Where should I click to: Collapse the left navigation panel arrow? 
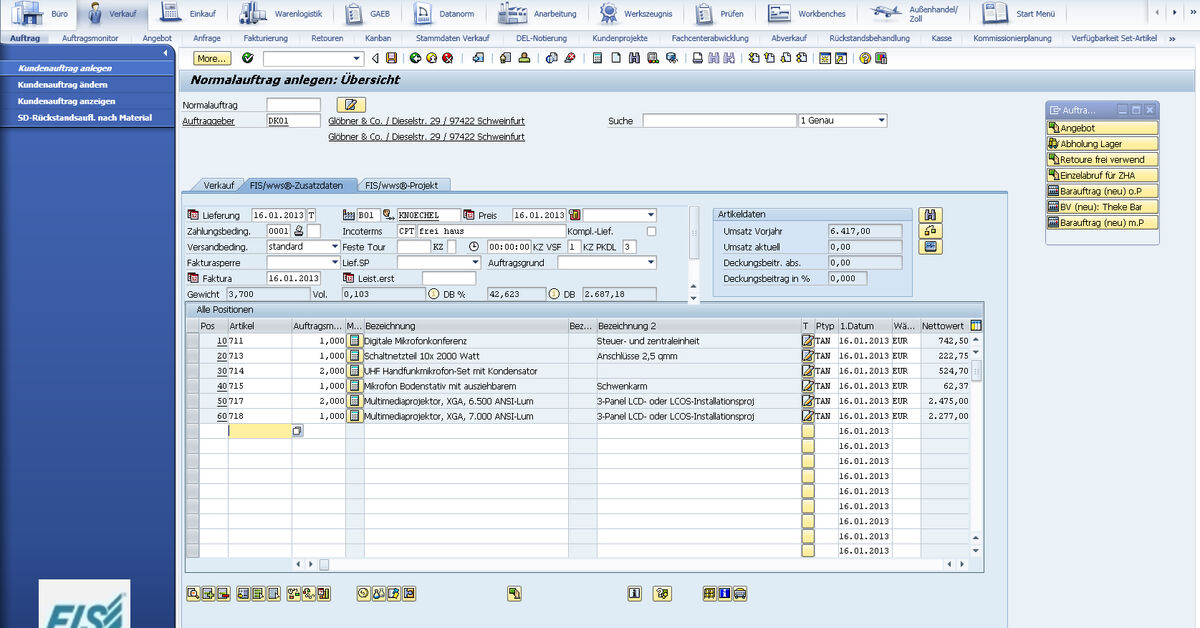pyautogui.click(x=165, y=53)
